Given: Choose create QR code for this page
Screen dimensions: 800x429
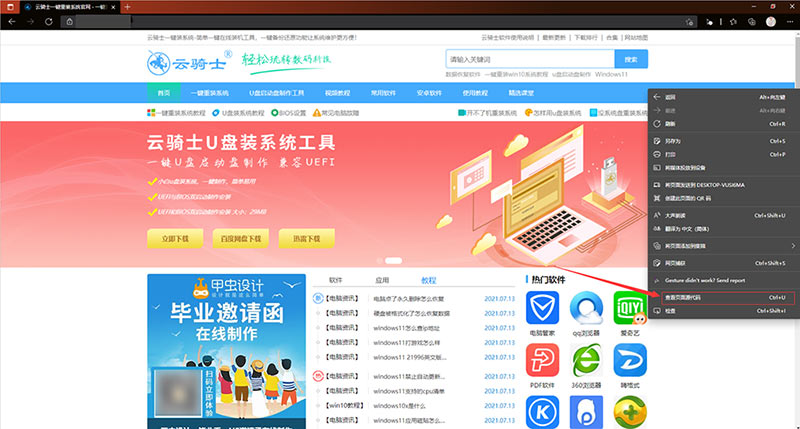Looking at the screenshot, I should pos(723,198).
